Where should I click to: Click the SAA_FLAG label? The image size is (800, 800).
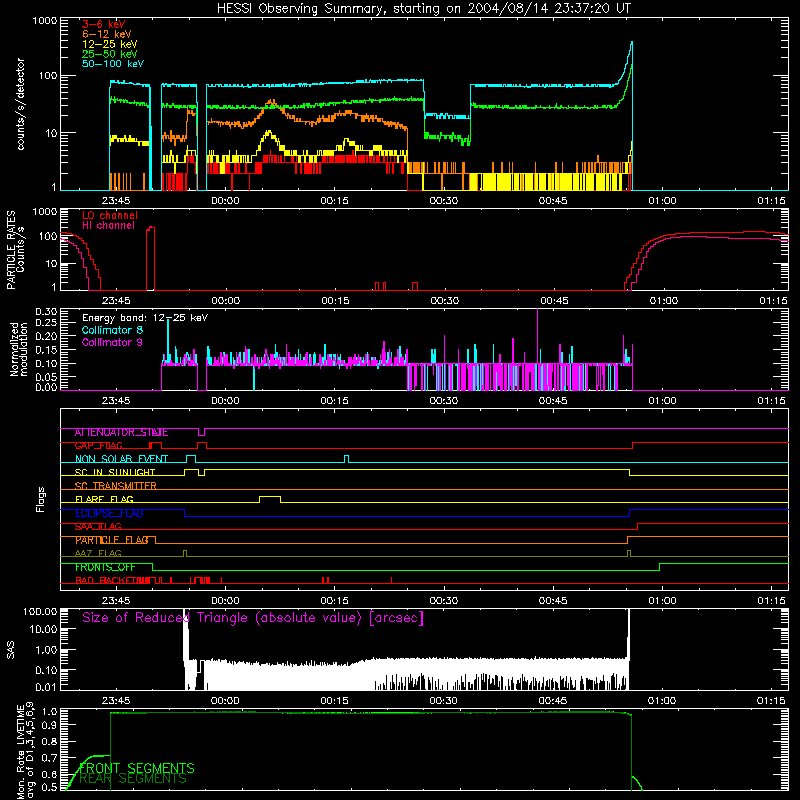[98, 526]
